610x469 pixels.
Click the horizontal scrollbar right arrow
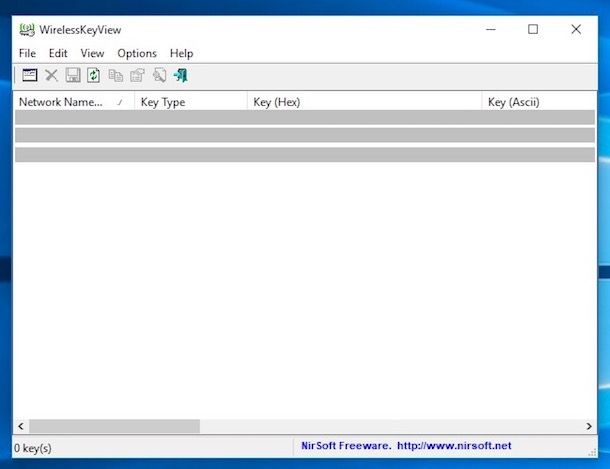[589, 426]
